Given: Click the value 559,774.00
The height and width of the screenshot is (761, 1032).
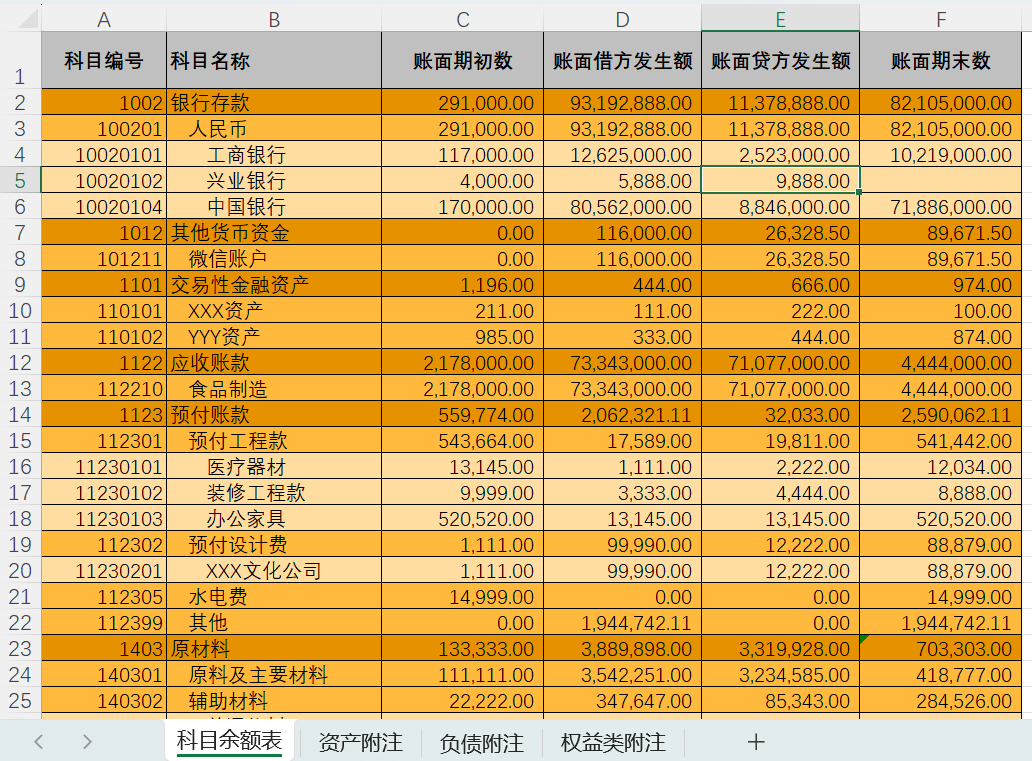Looking at the screenshot, I should pos(463,415).
